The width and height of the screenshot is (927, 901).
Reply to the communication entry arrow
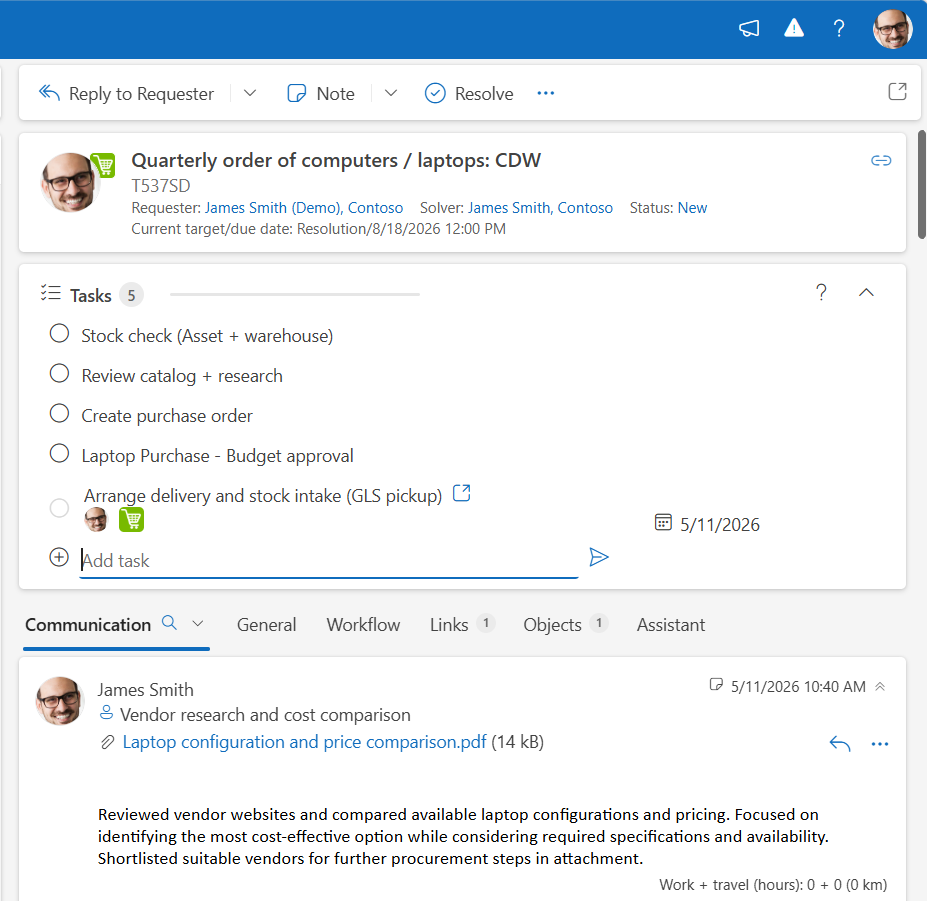pos(840,744)
